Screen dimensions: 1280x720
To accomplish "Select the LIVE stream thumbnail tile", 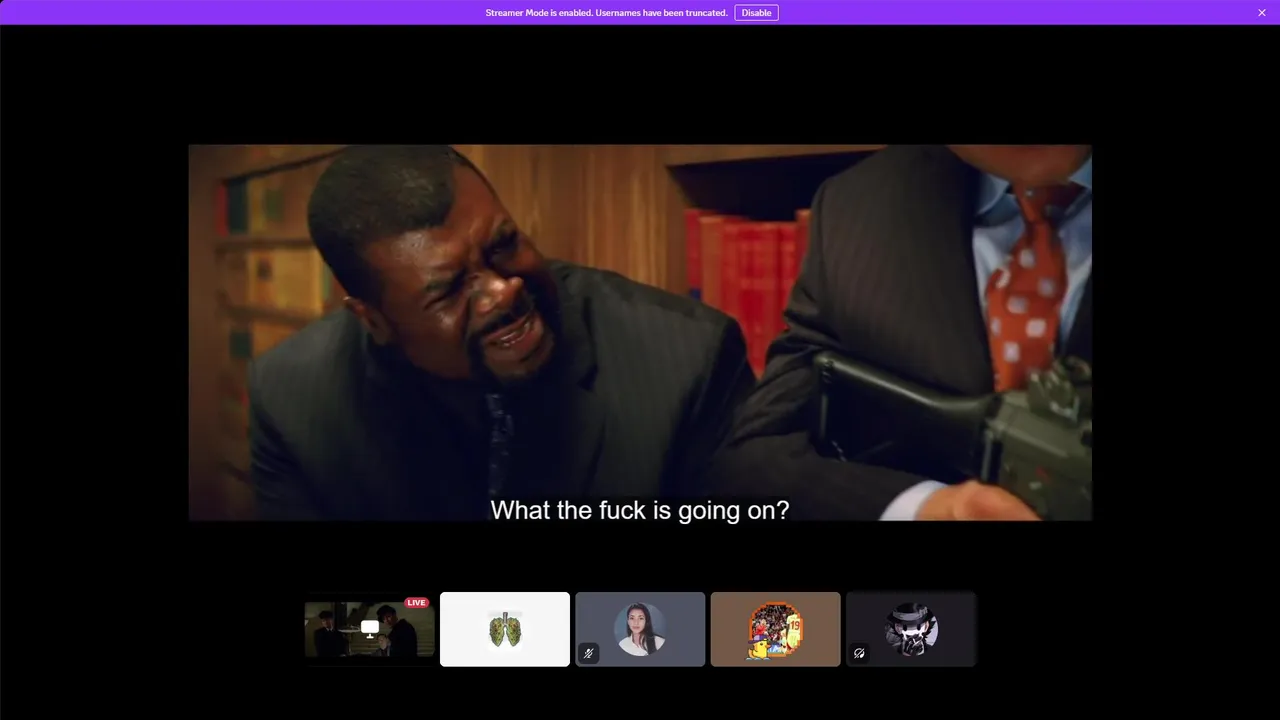I will click(x=370, y=629).
